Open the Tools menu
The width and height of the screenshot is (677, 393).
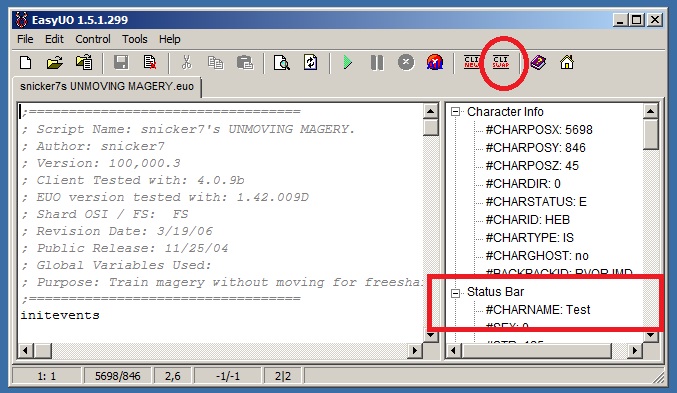coord(135,39)
